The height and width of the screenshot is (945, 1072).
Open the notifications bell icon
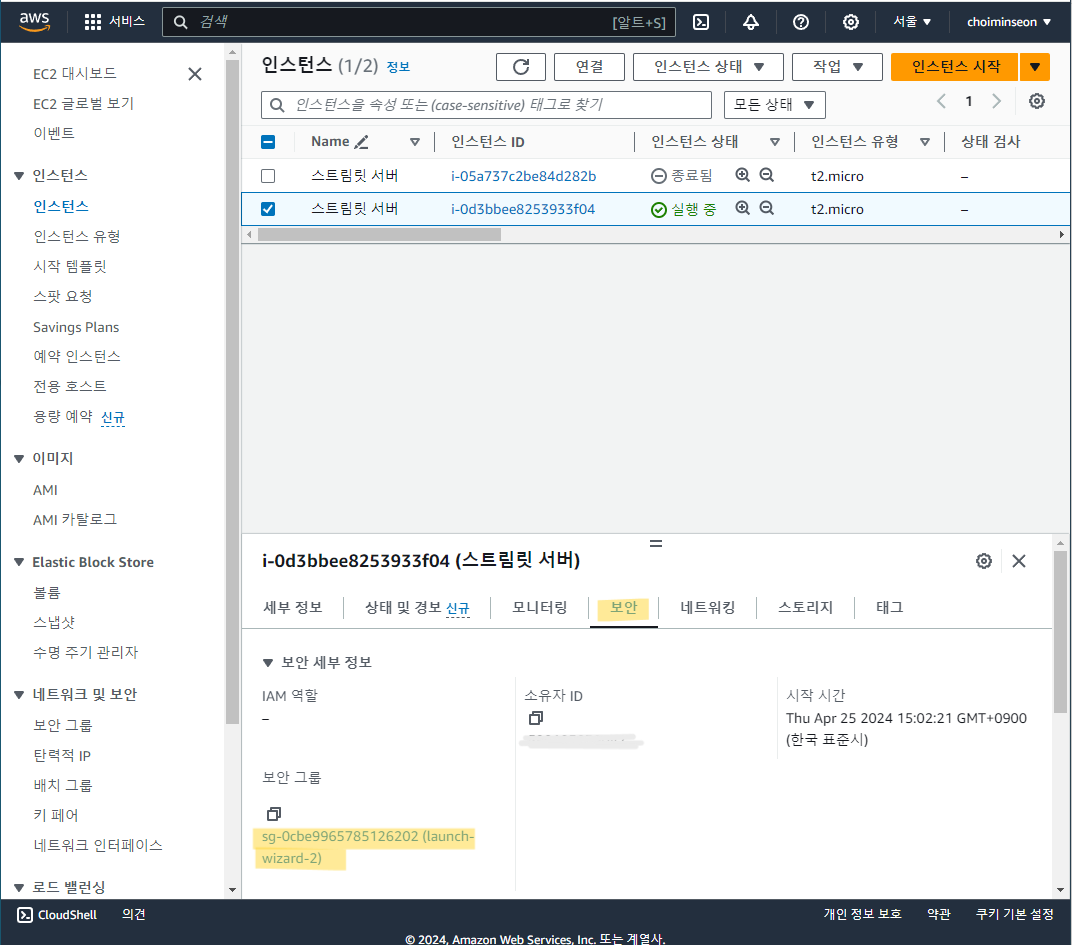point(751,22)
